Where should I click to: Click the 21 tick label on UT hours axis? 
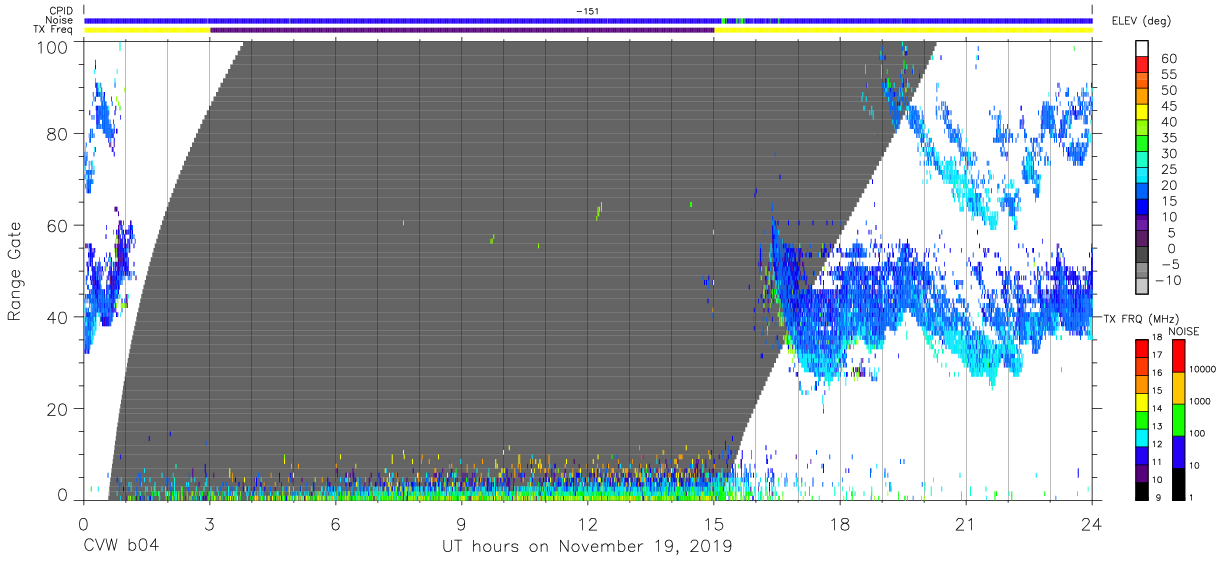965,524
